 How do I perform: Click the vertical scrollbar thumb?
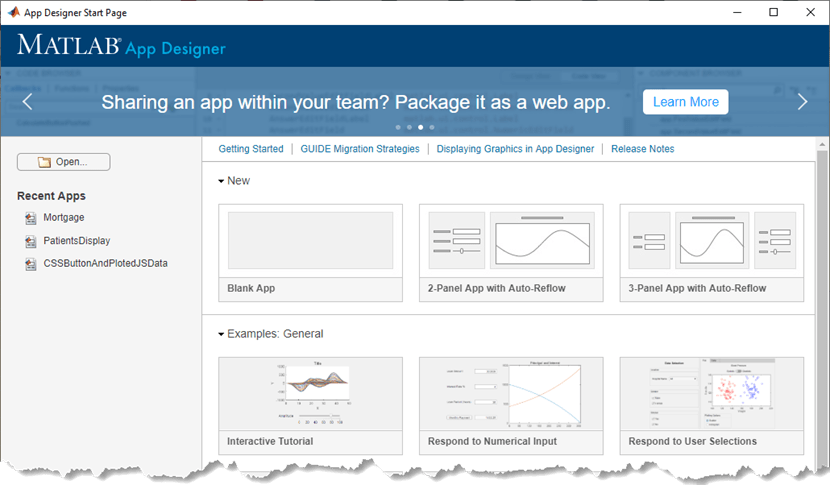(822, 307)
